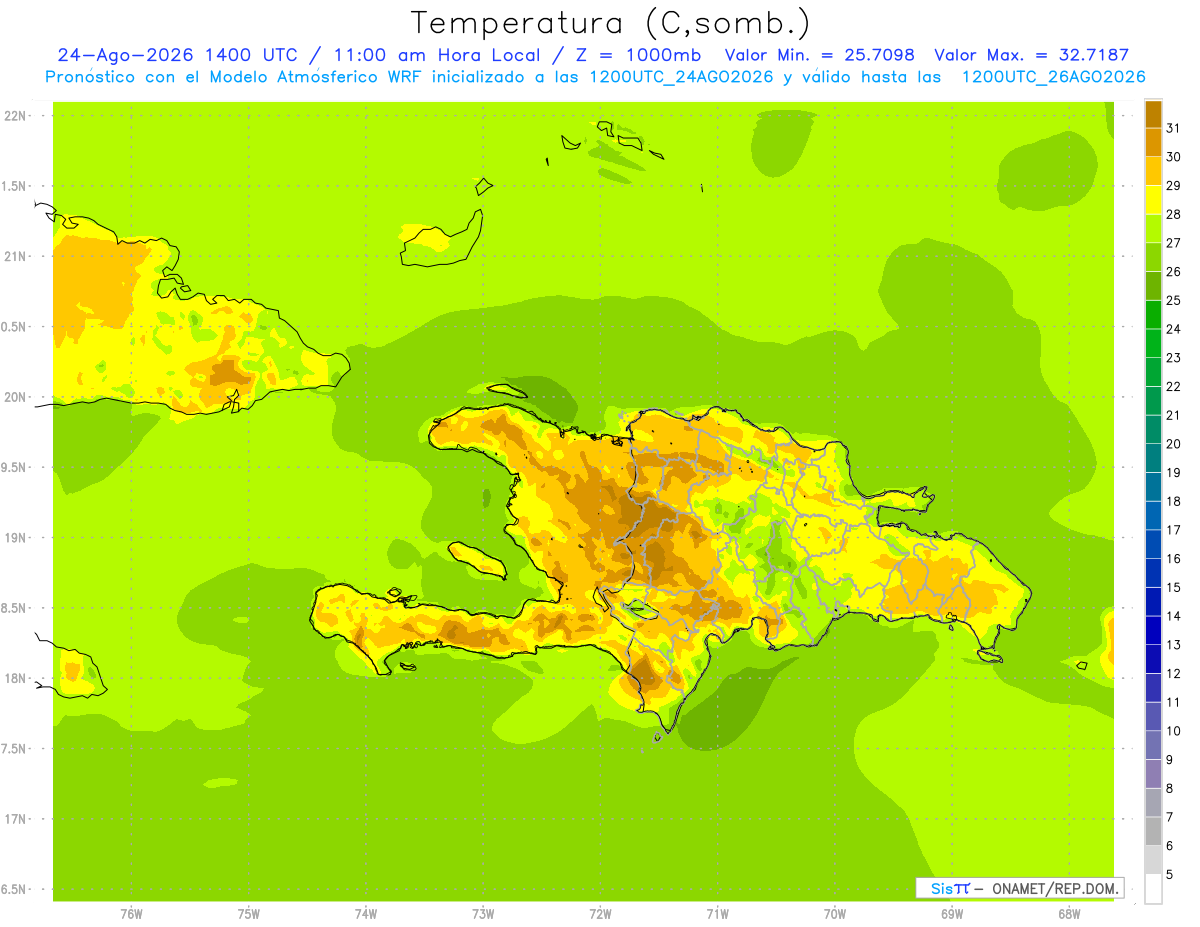Click the colorbar band between 26 and 27
1200x927 pixels.
(x=1153, y=257)
